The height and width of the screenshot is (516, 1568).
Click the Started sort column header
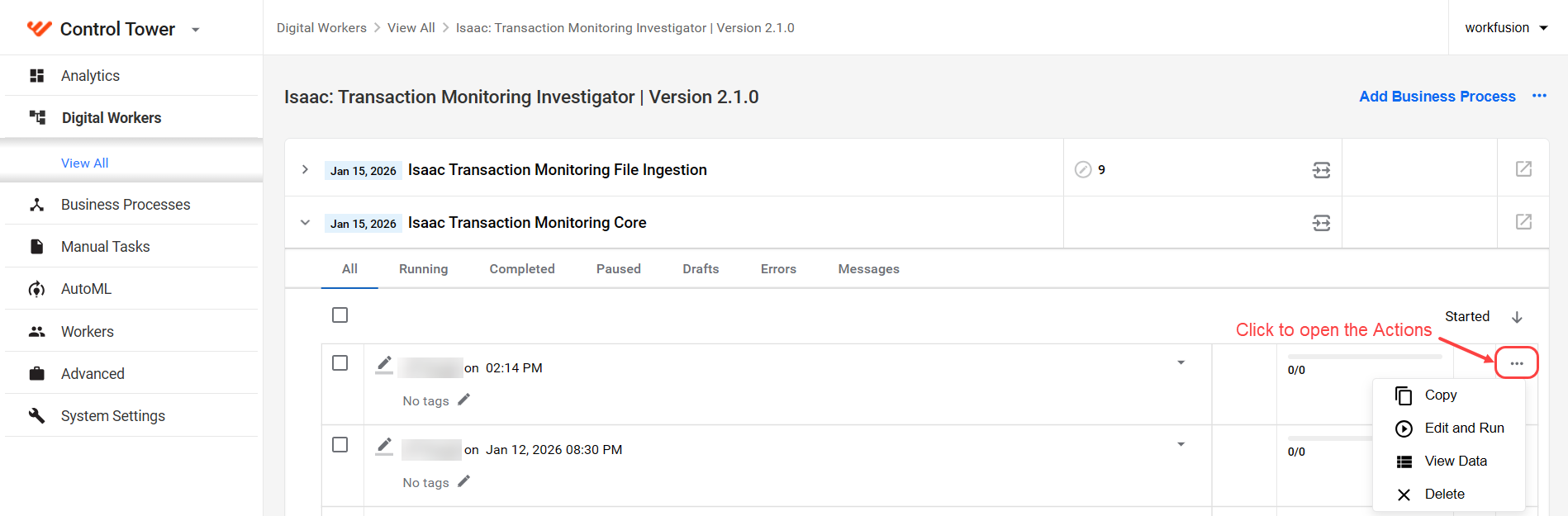pyautogui.click(x=1467, y=317)
